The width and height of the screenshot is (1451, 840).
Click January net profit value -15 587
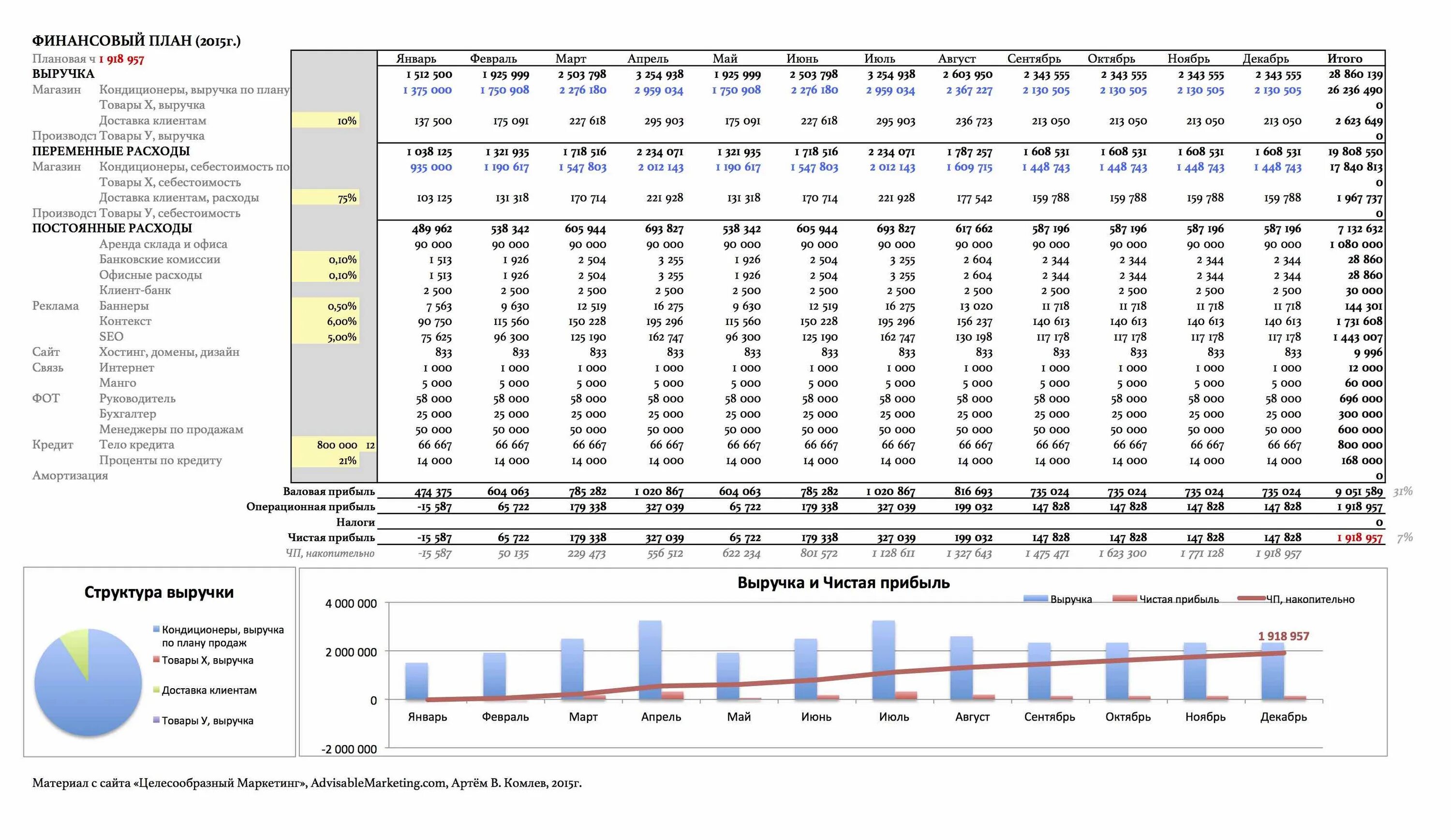435,538
